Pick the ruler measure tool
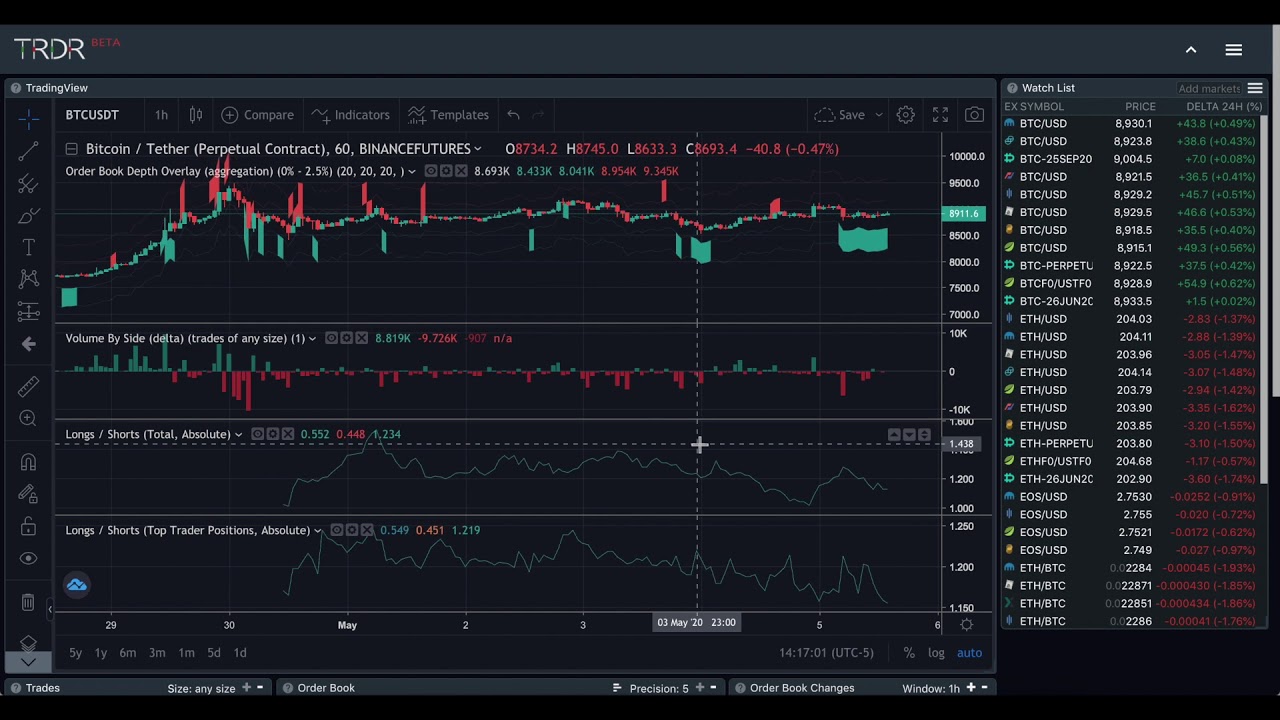Image resolution: width=1280 pixels, height=720 pixels. coord(28,386)
